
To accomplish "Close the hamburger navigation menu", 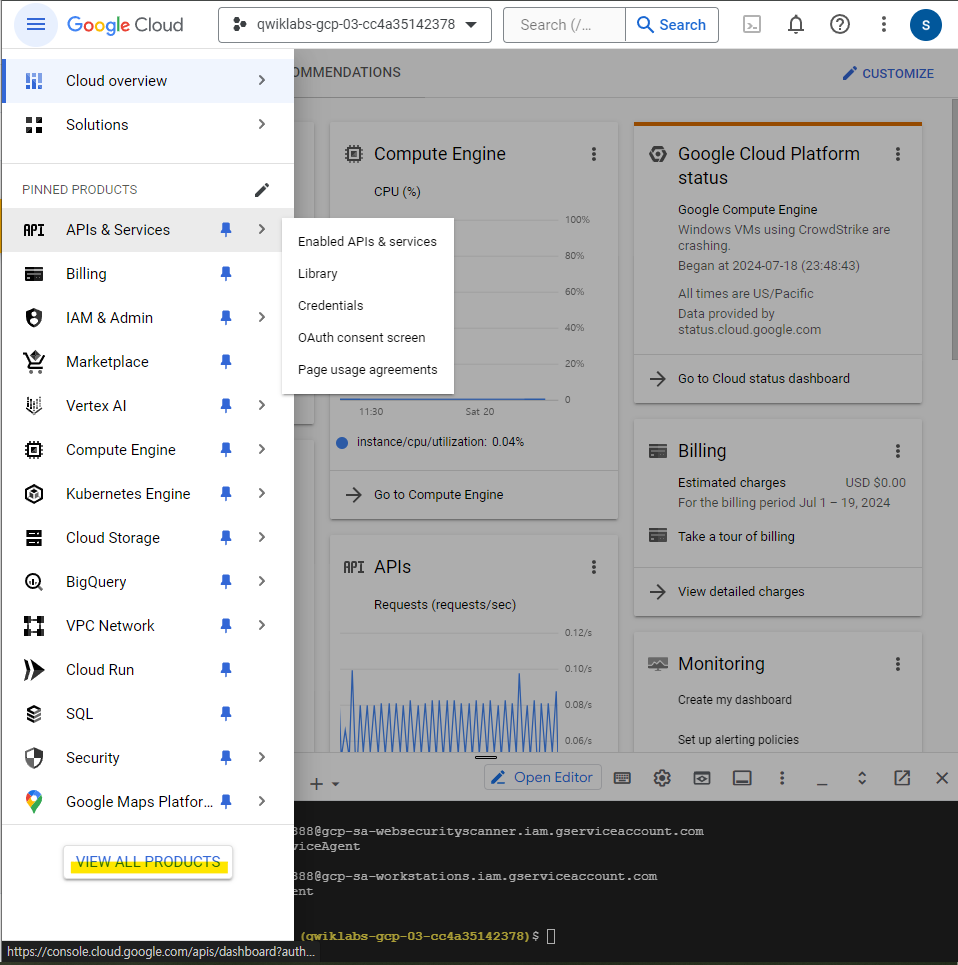I will point(36,25).
